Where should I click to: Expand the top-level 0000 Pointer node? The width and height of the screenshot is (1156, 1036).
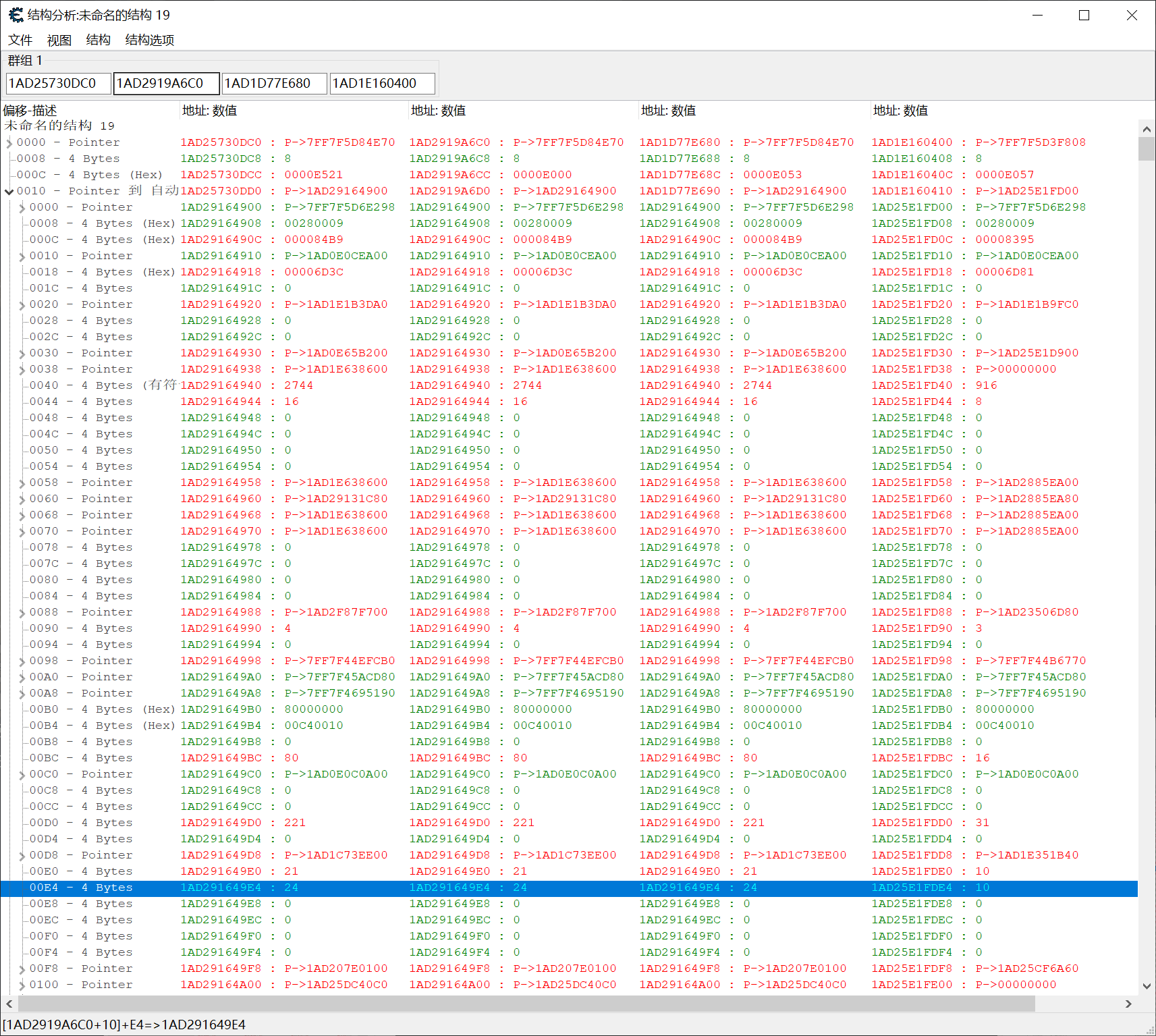click(x=9, y=143)
